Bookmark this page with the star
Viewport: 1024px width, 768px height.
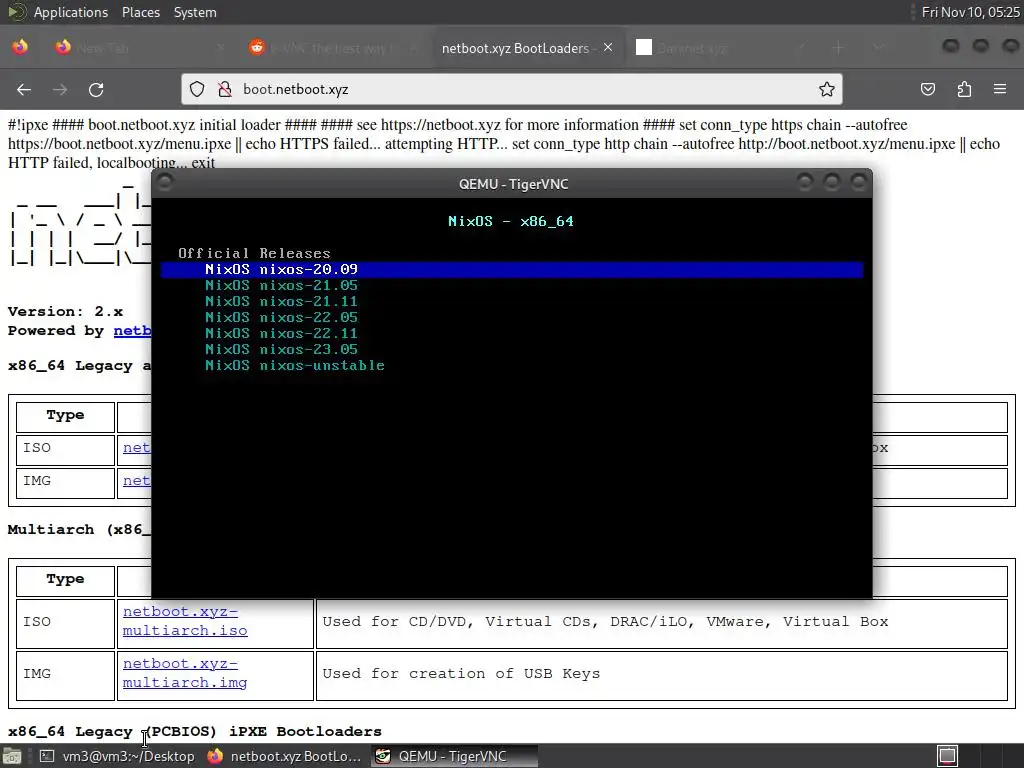827,89
